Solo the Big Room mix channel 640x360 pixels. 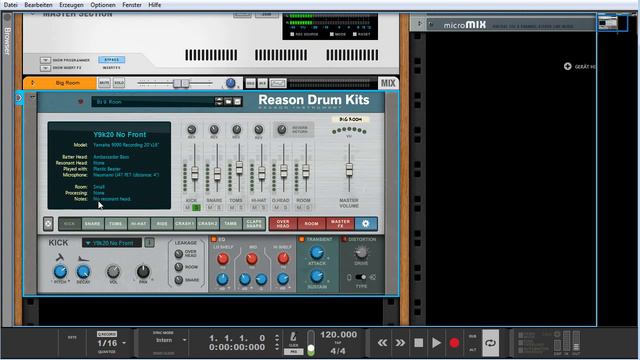click(x=119, y=83)
